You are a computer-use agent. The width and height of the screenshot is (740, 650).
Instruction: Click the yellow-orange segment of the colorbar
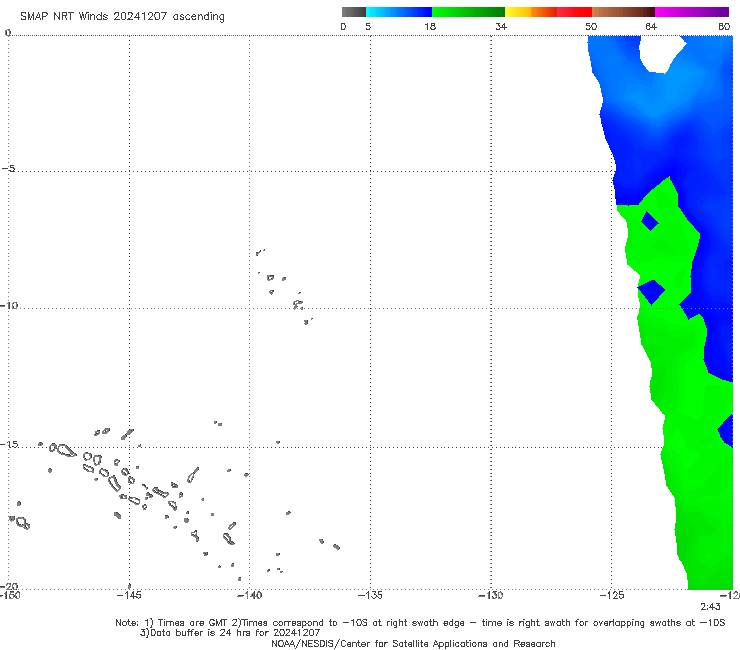click(x=530, y=12)
